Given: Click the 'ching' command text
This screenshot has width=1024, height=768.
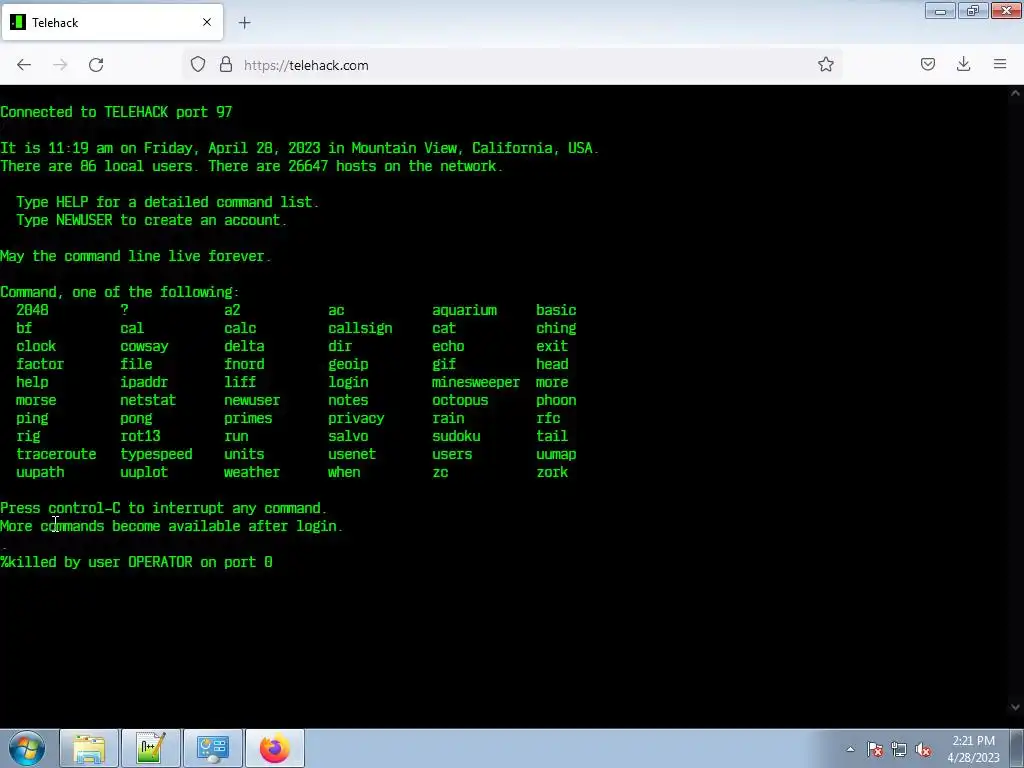Looking at the screenshot, I should click(x=556, y=328).
